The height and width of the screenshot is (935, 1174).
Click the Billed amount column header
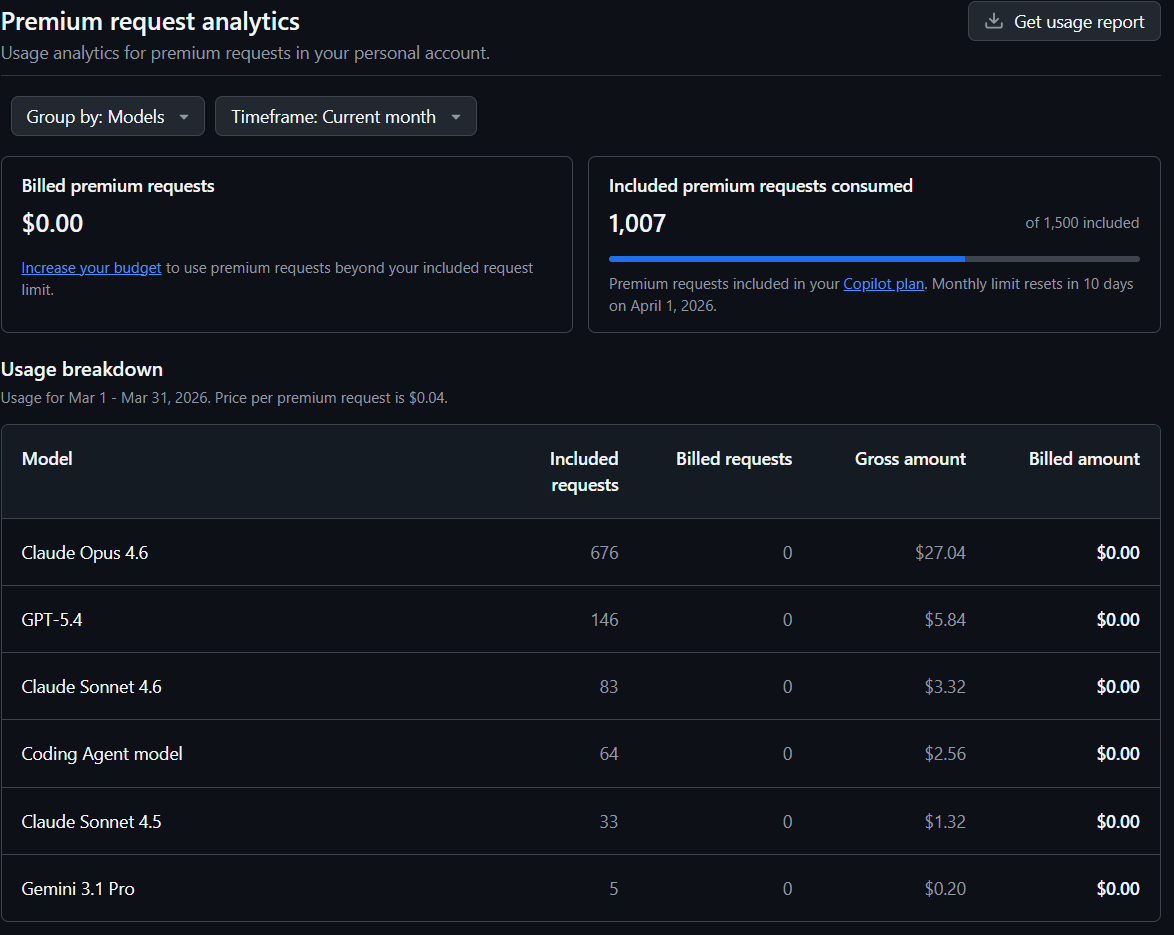pos(1084,459)
